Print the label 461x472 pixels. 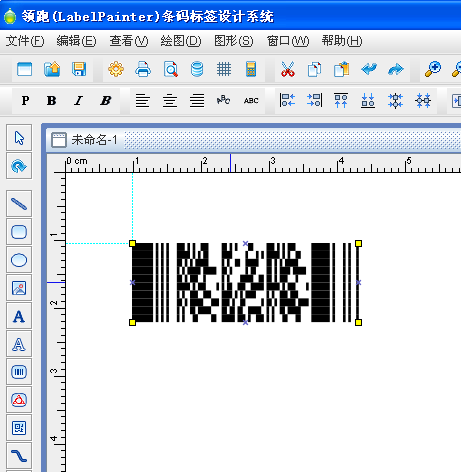(x=143, y=69)
